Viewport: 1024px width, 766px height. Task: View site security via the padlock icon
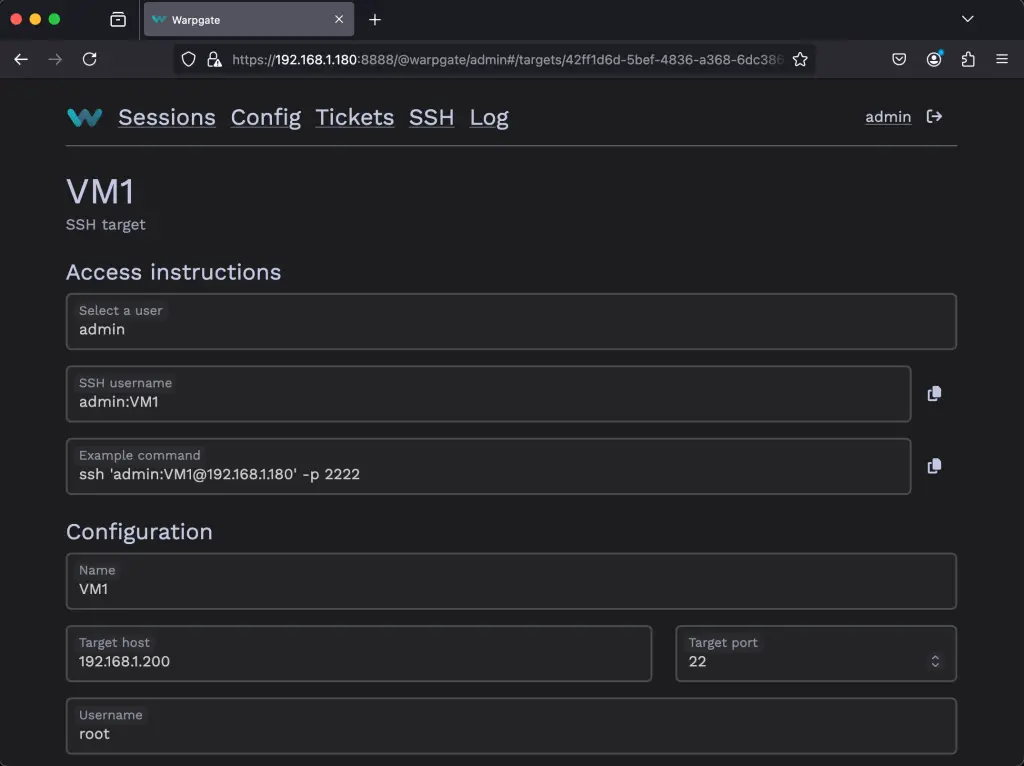point(213,59)
